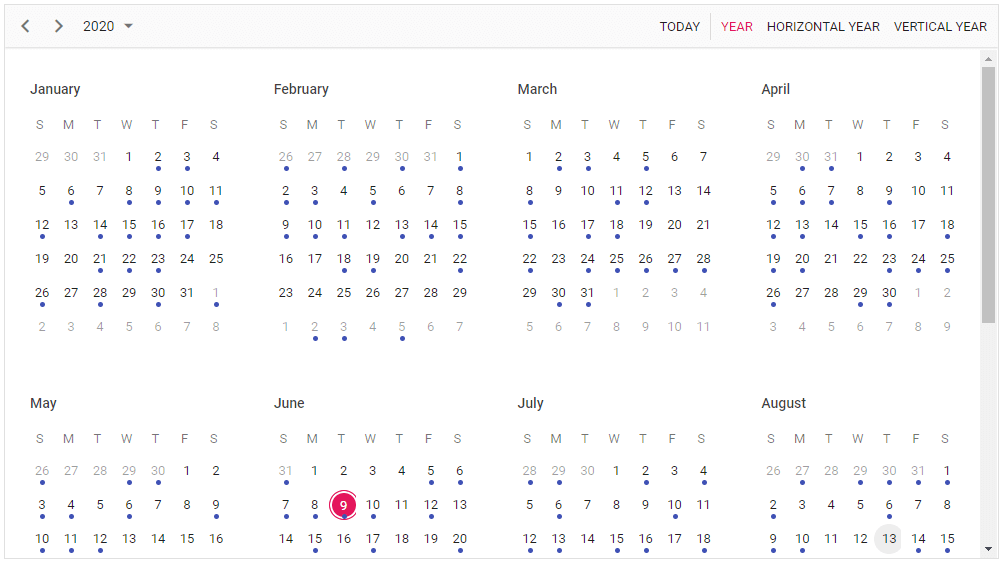This screenshot has width=1004, height=564.
Task: Switch to Vertical Year view
Action: [x=940, y=27]
